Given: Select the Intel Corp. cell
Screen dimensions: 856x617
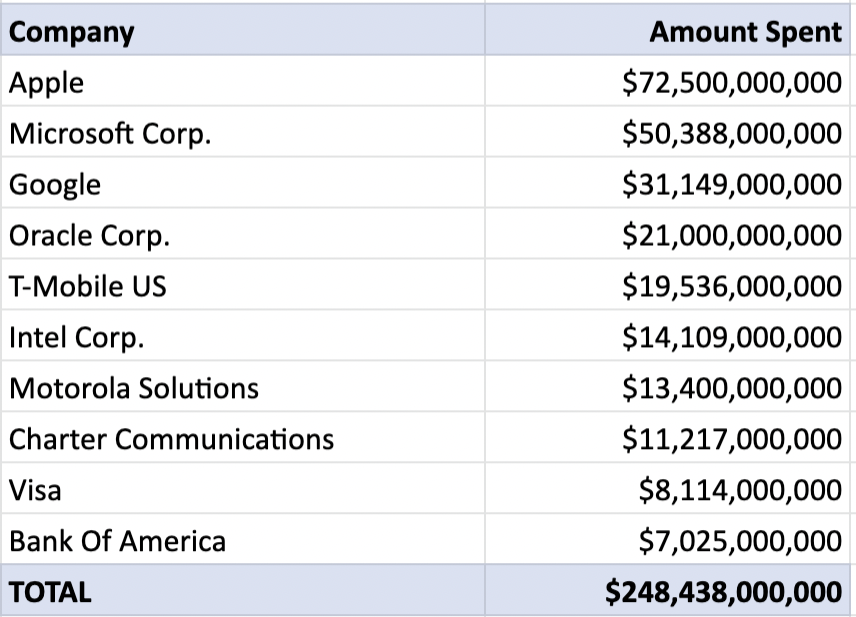Looking at the screenshot, I should pos(77,338).
